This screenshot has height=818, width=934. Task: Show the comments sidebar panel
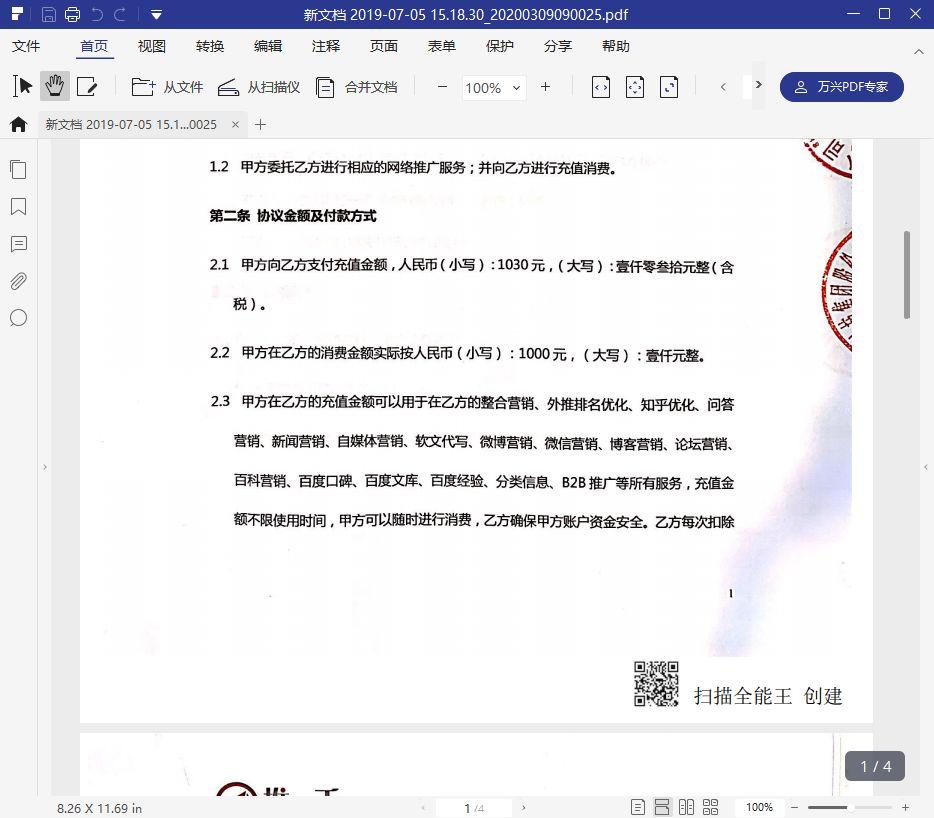click(18, 244)
